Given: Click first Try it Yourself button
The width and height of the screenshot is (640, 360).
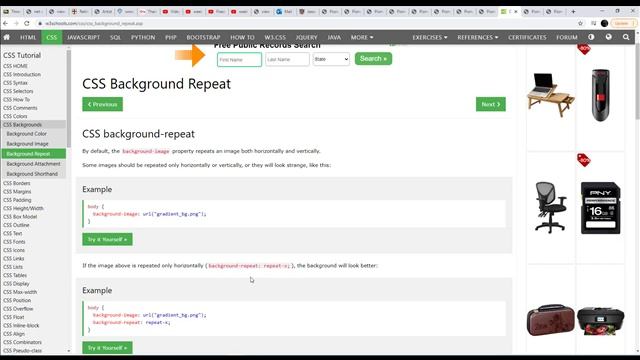Looking at the screenshot, I should pos(107,240).
